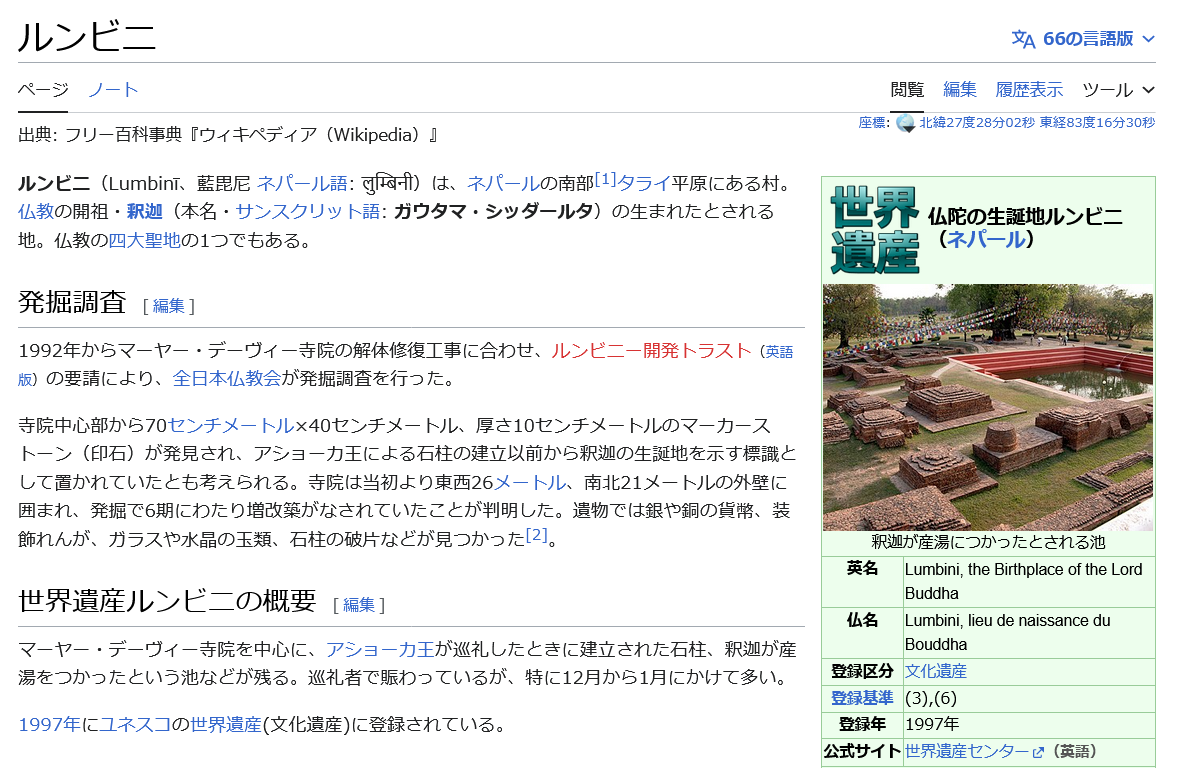
Task: Follow the ネパール link in intro paragraph
Action: (x=503, y=183)
